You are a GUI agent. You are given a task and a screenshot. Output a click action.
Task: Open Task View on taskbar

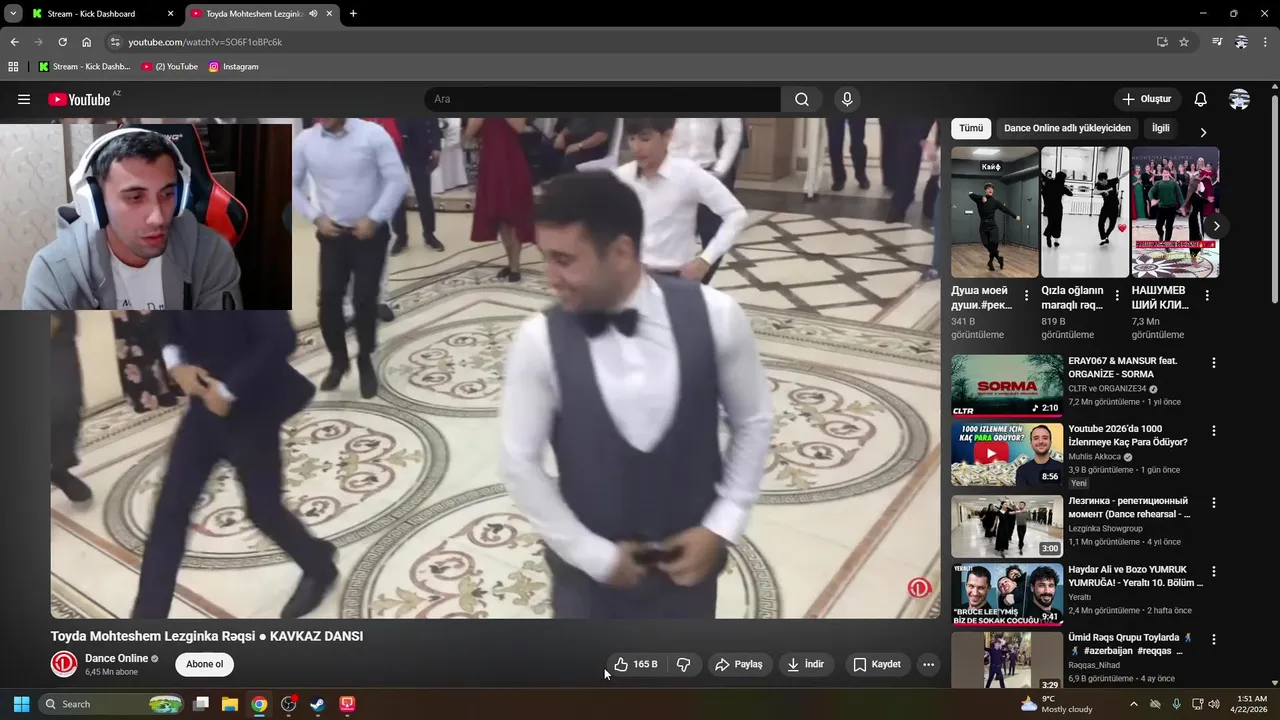[201, 704]
